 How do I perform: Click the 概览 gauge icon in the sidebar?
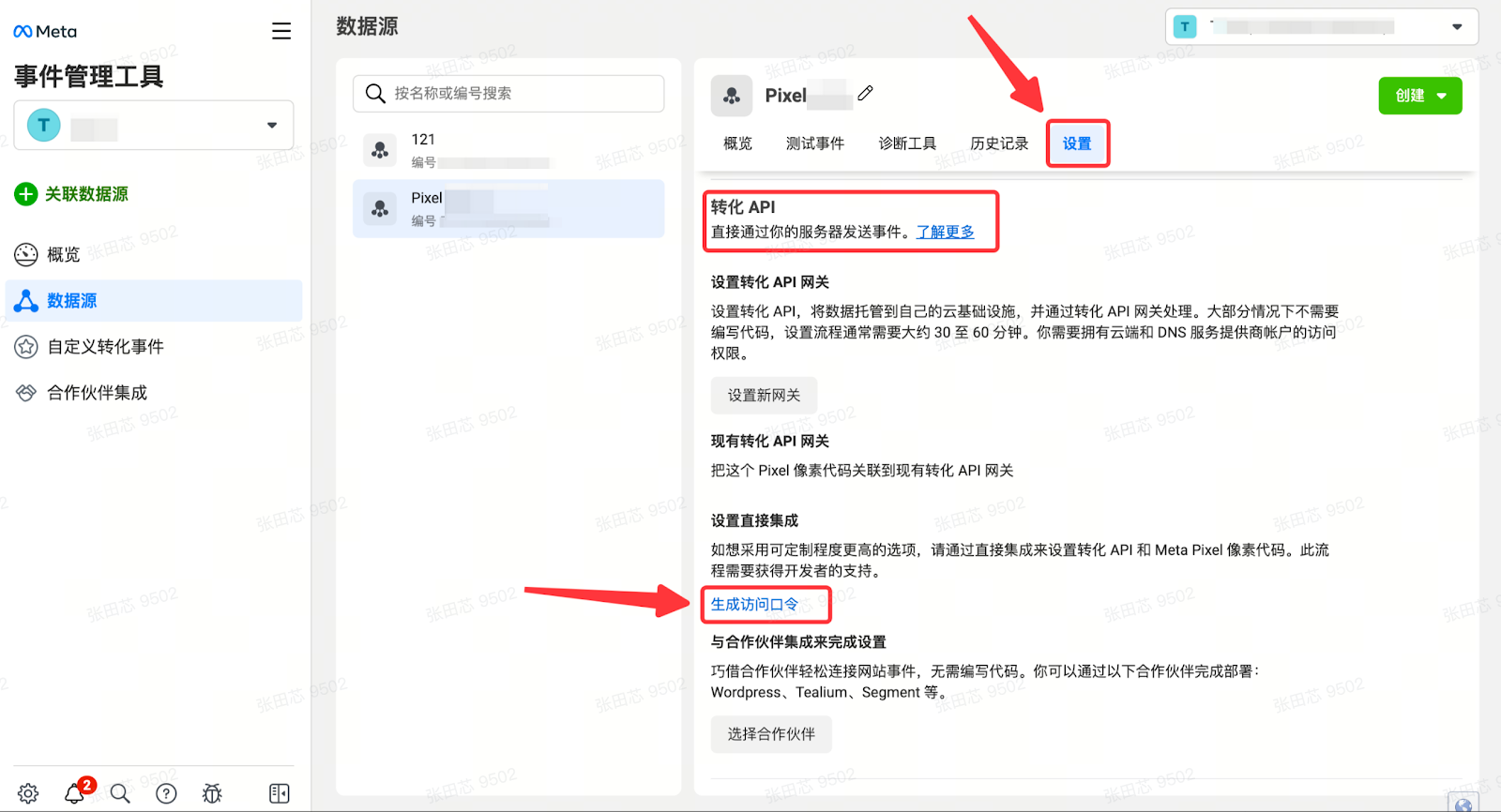point(26,254)
